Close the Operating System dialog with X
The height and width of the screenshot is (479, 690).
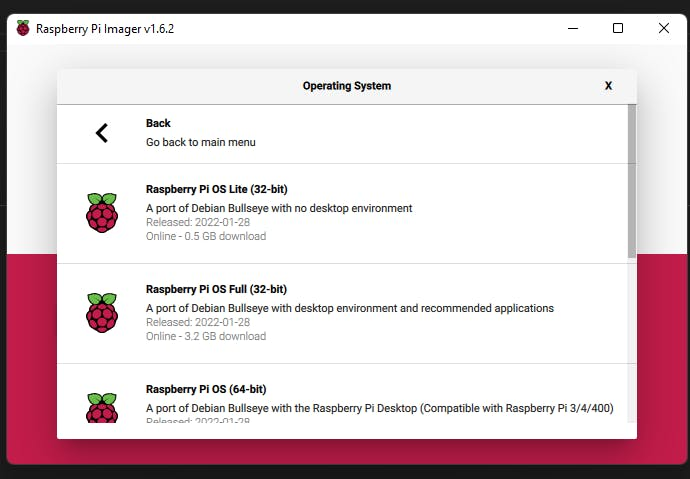608,86
